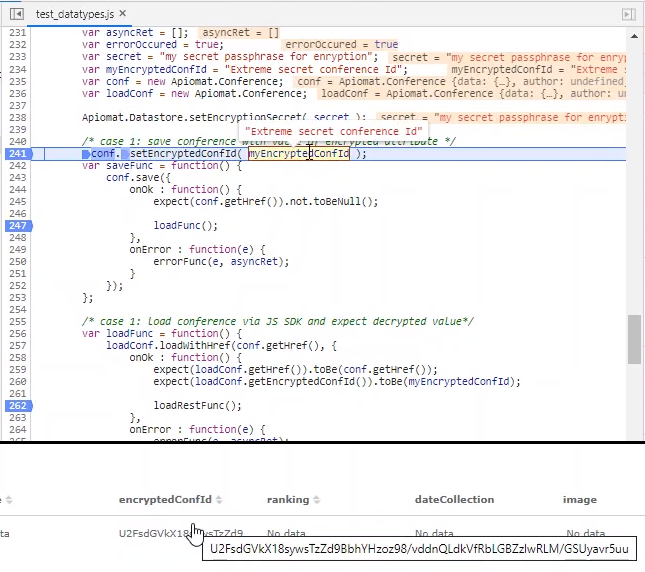Click the dateCollection column header
Screen dimensions: 645x572
click(x=455, y=500)
